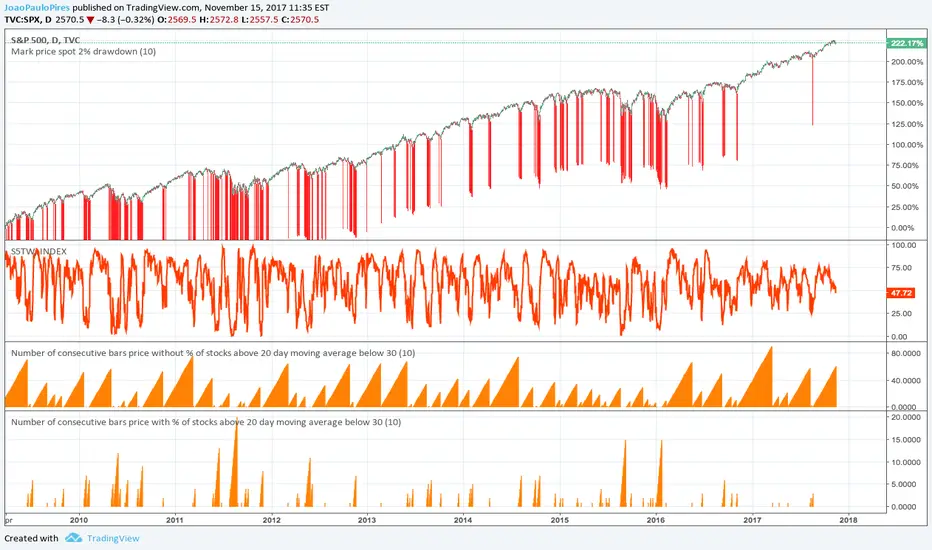932x550 pixels.
Task: Click the 80.0000 scale value
Action: click(907, 353)
